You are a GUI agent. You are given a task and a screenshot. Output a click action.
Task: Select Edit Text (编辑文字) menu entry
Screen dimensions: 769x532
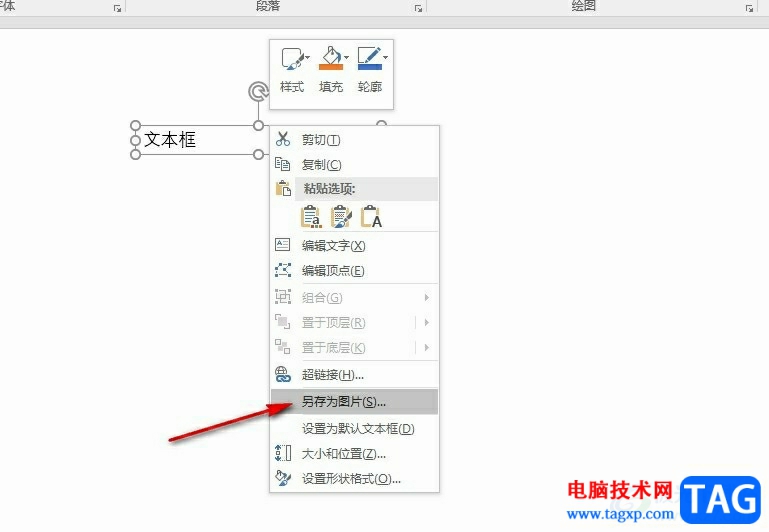[354, 245]
